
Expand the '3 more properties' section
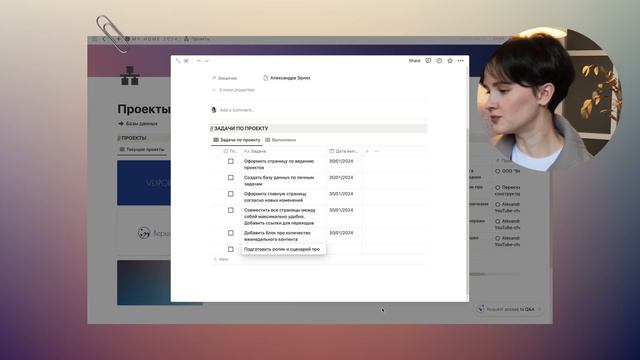(x=233, y=90)
